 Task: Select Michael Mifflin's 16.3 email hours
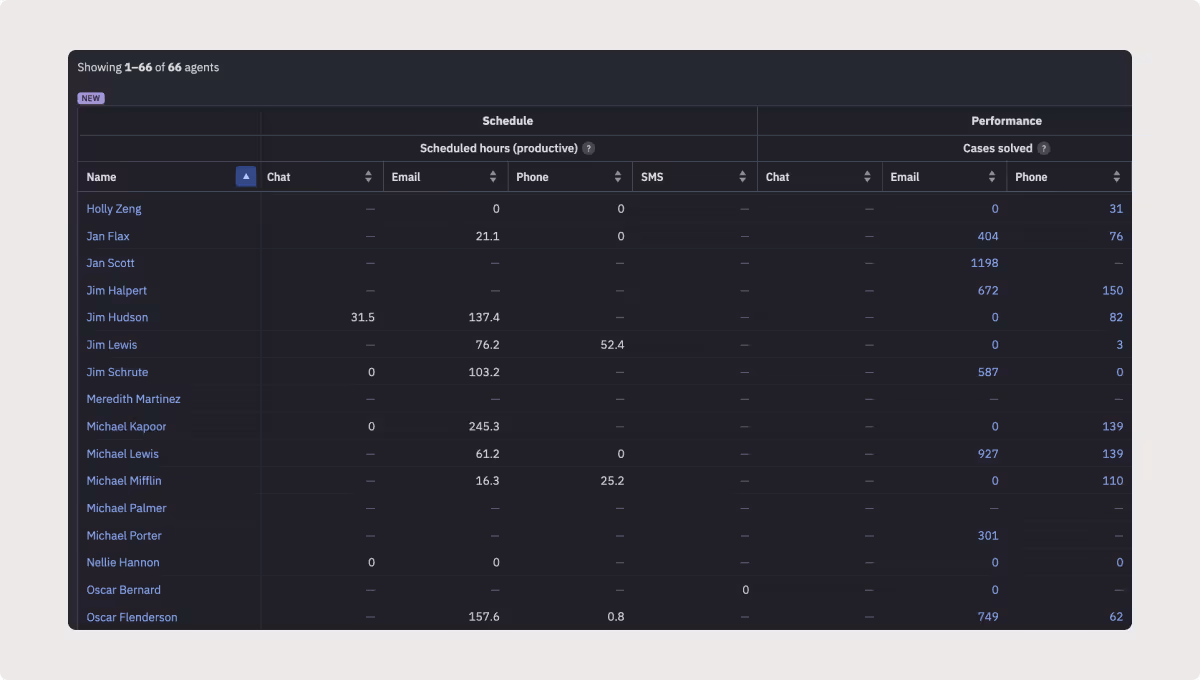click(487, 480)
